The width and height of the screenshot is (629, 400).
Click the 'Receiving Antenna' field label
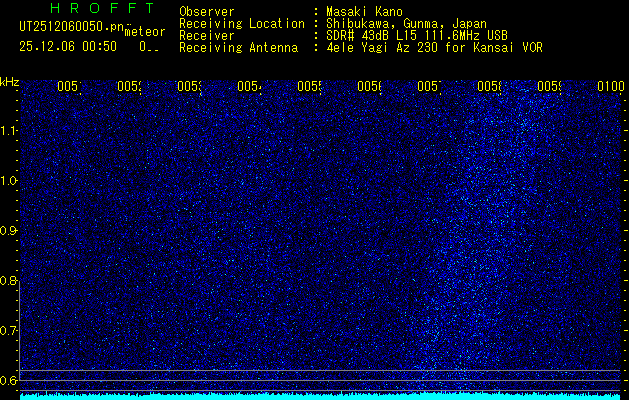[x=238, y=48]
